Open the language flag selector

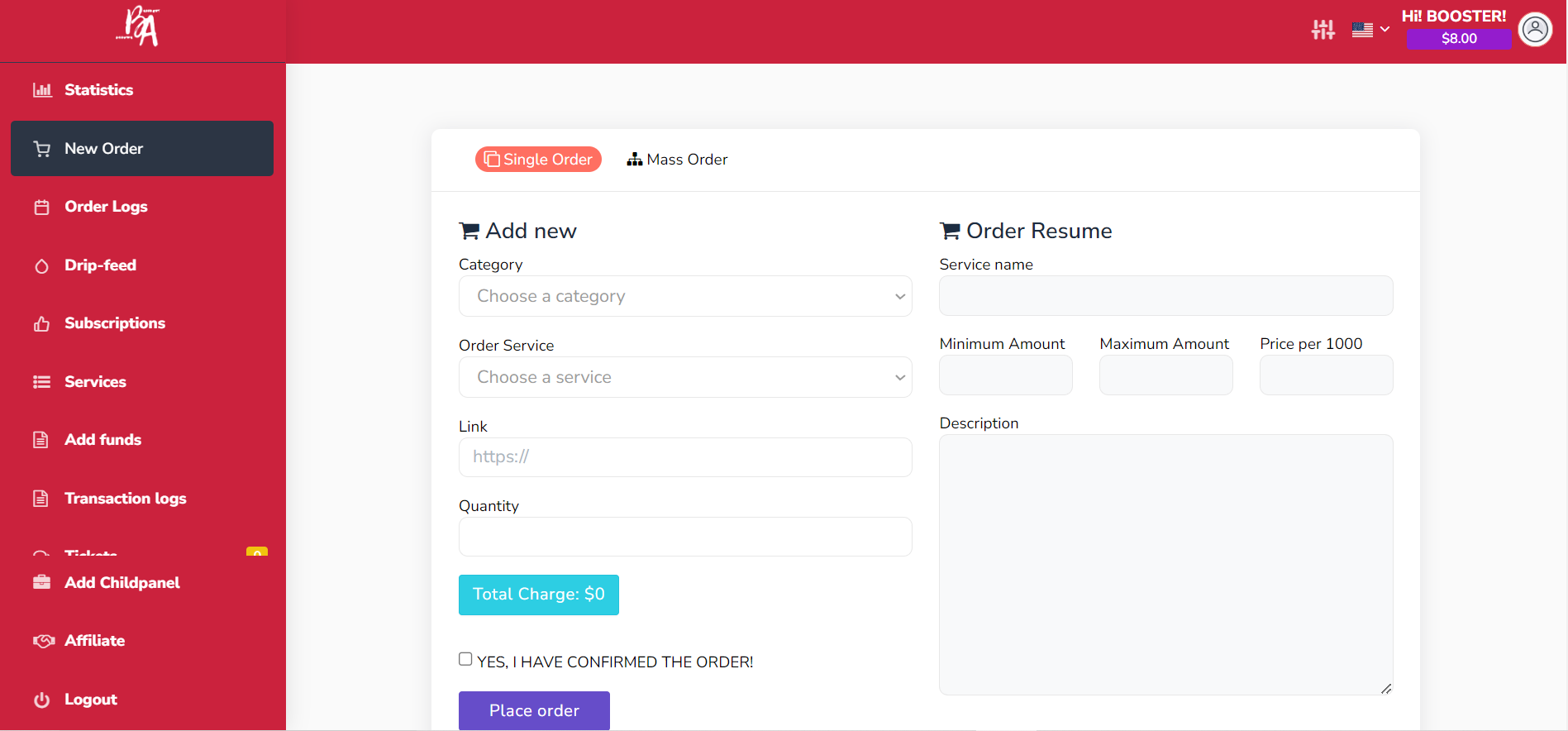tap(1370, 30)
